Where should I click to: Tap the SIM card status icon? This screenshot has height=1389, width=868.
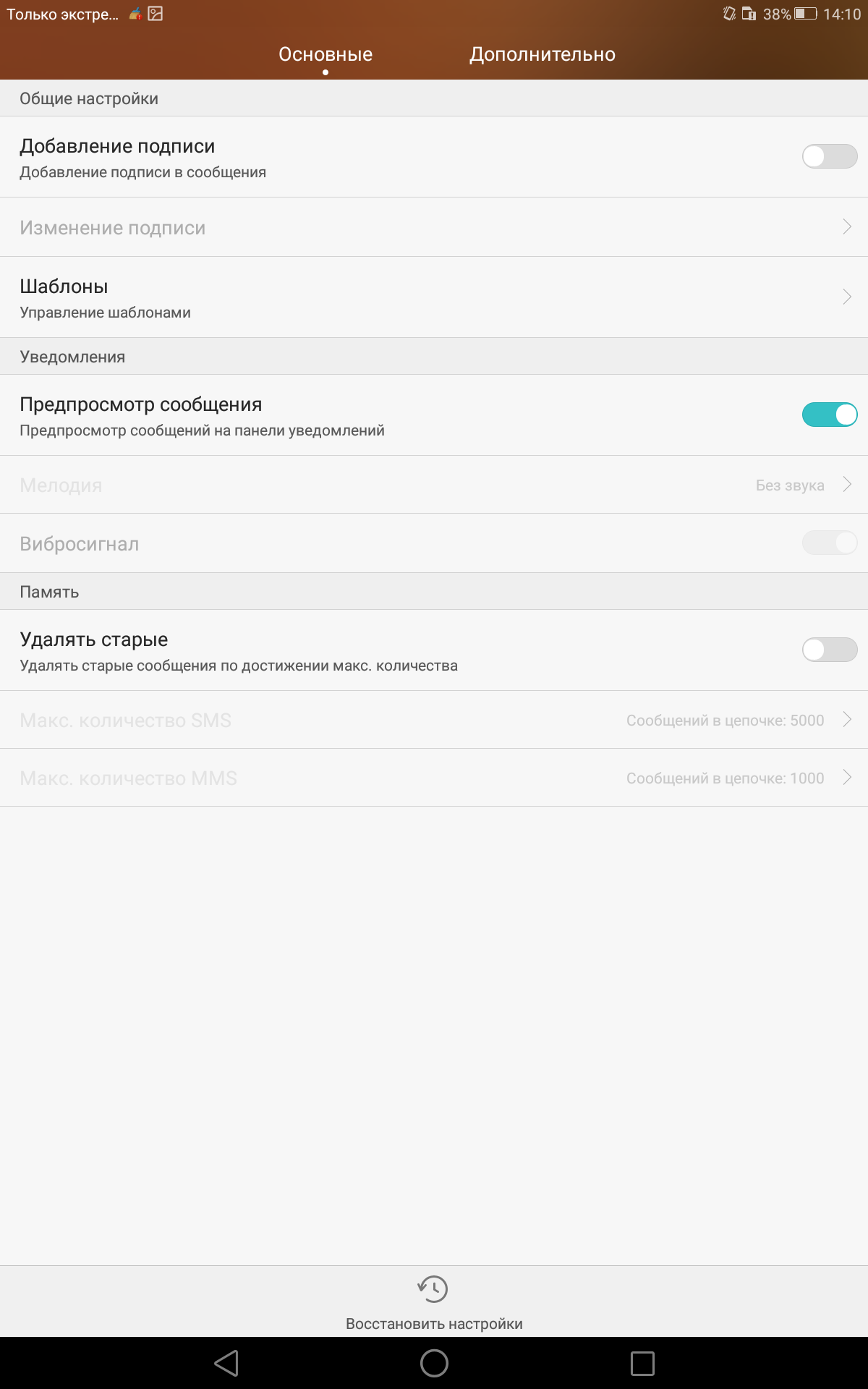pos(749,14)
